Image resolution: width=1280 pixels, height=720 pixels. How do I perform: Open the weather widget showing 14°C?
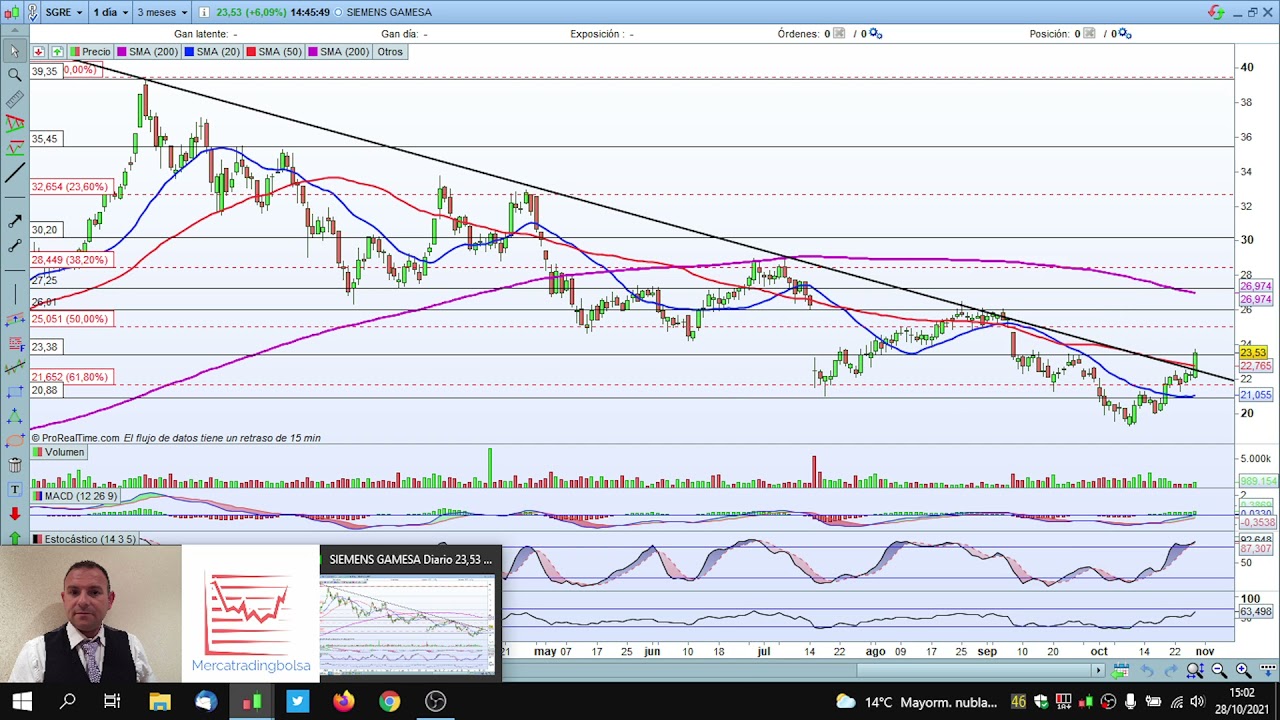coord(916,701)
